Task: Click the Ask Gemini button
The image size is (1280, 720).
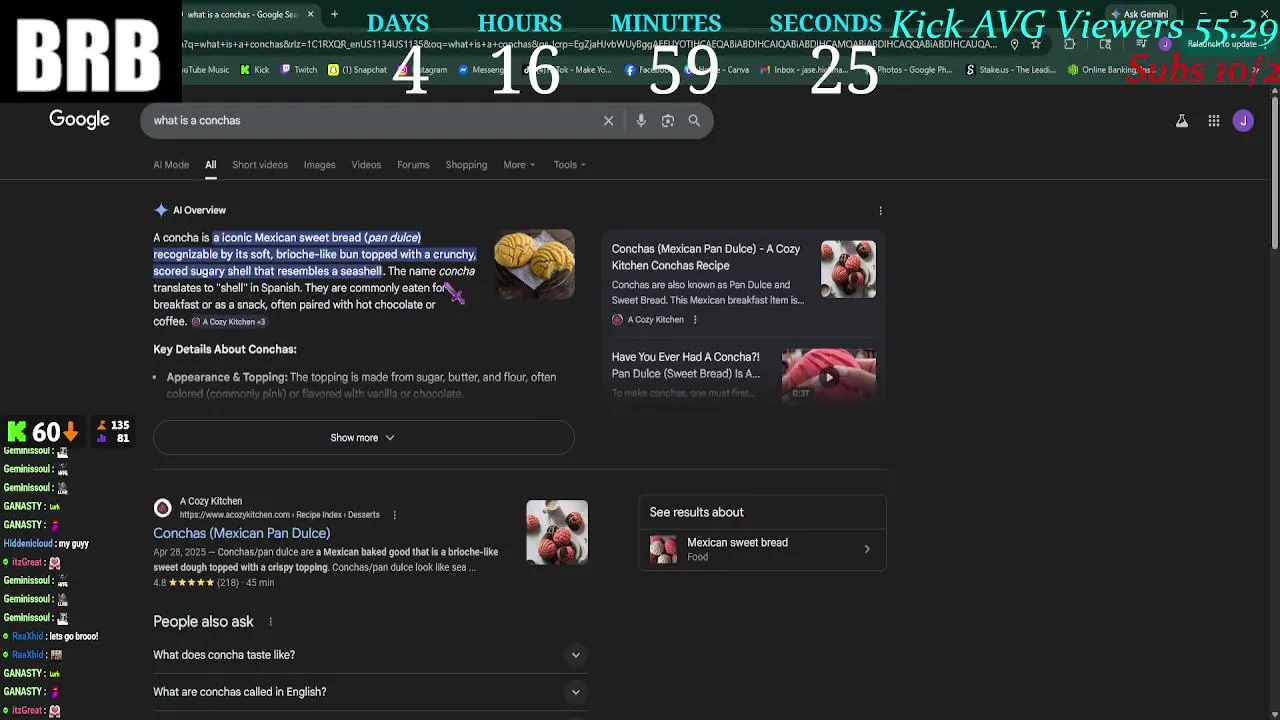Action: tap(1139, 14)
